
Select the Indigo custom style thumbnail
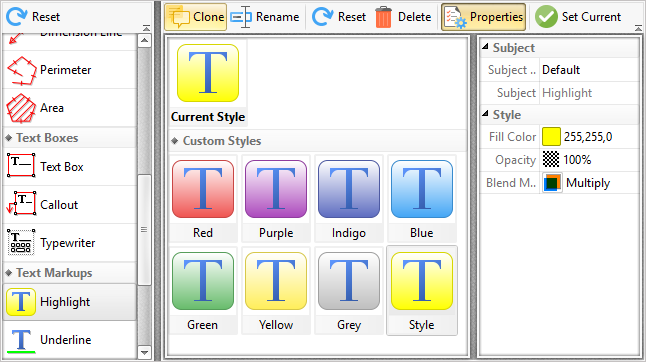tap(349, 199)
